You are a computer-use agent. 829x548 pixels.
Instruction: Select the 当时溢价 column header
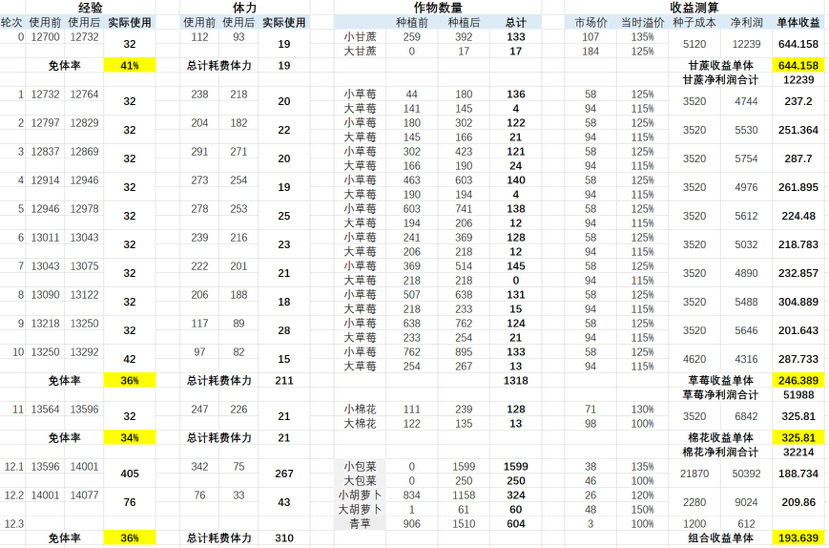tap(642, 23)
